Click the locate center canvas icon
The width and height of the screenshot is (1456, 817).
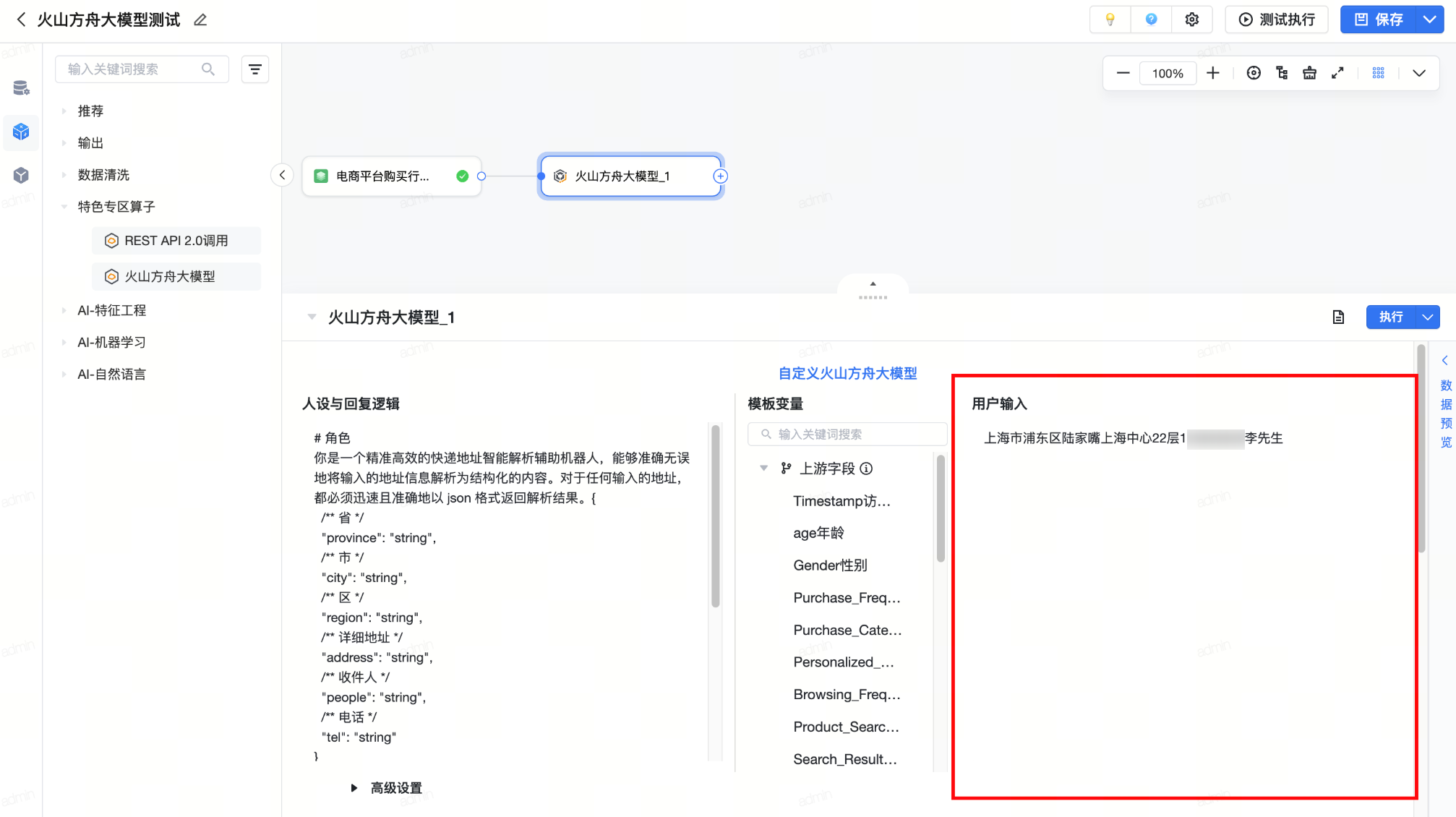[x=1254, y=73]
